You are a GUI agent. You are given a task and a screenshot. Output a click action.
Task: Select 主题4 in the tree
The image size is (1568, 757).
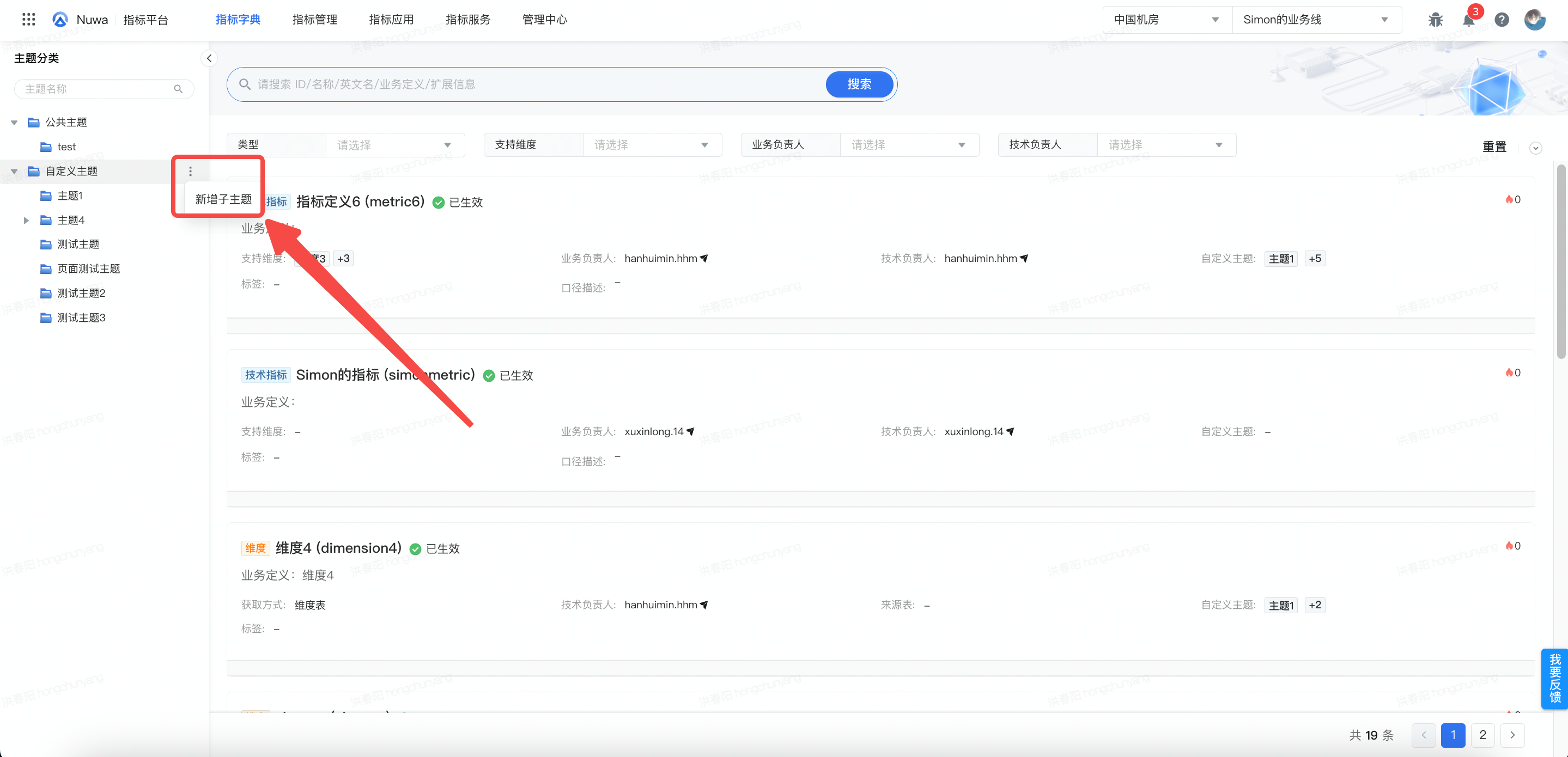pos(71,220)
